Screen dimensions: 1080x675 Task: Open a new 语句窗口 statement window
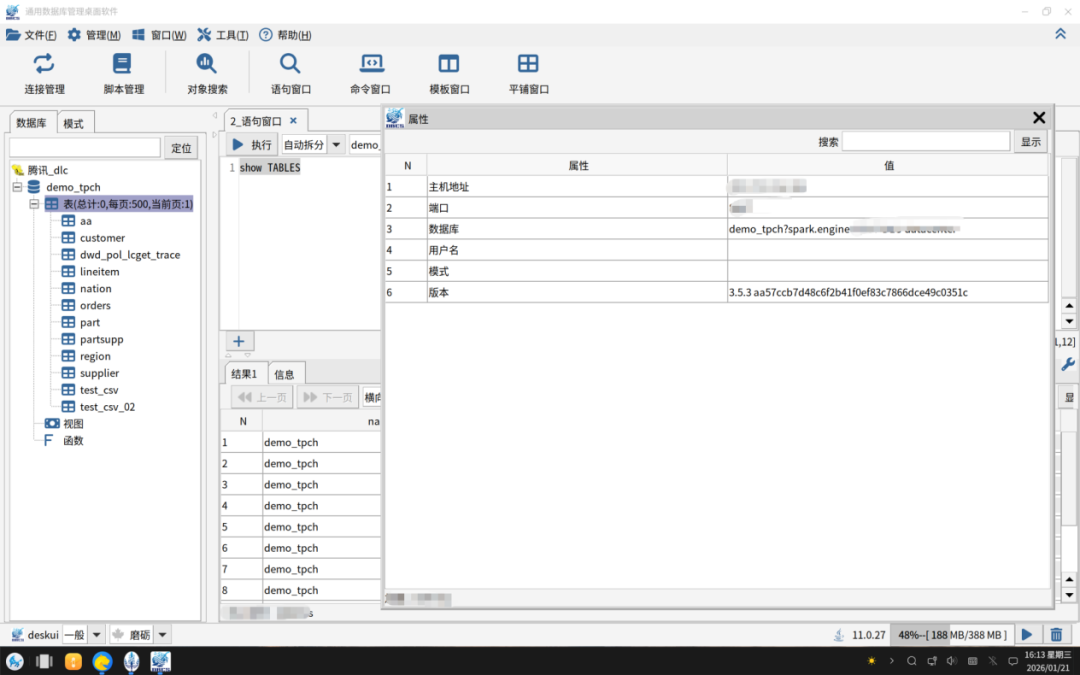(291, 74)
